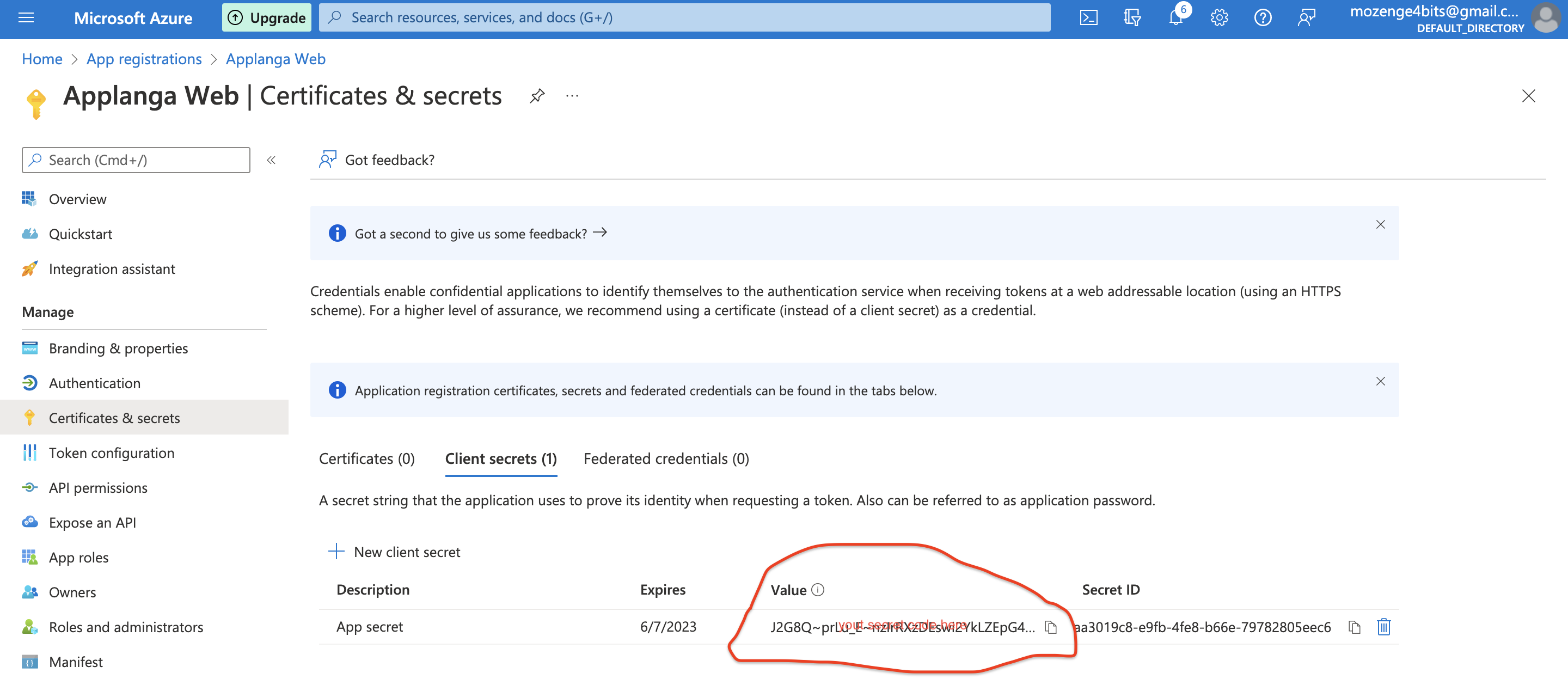This screenshot has height=685, width=1568.
Task: Switch to Certificates (0) tab
Action: pos(367,458)
